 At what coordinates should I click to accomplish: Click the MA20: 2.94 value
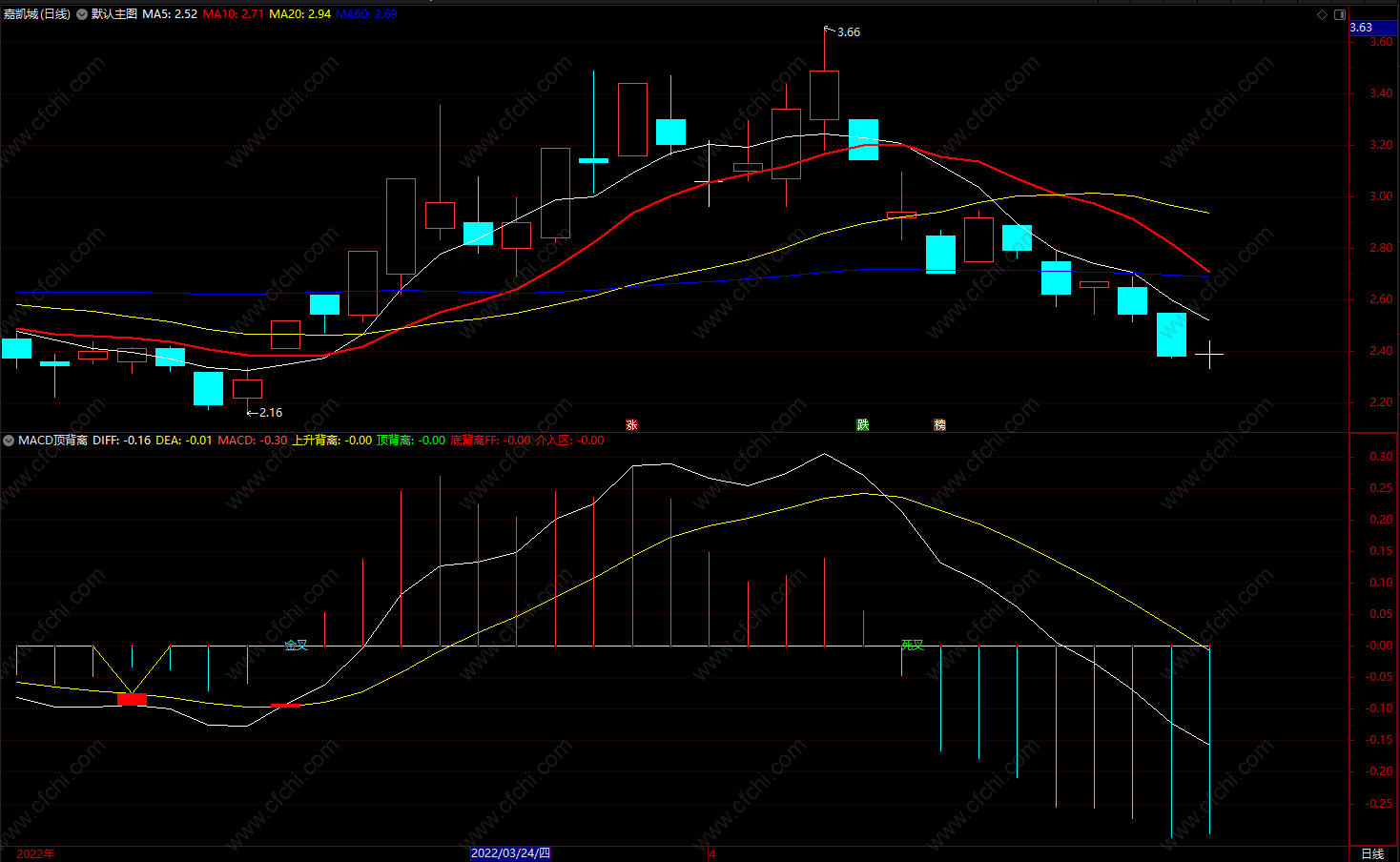pos(300,14)
